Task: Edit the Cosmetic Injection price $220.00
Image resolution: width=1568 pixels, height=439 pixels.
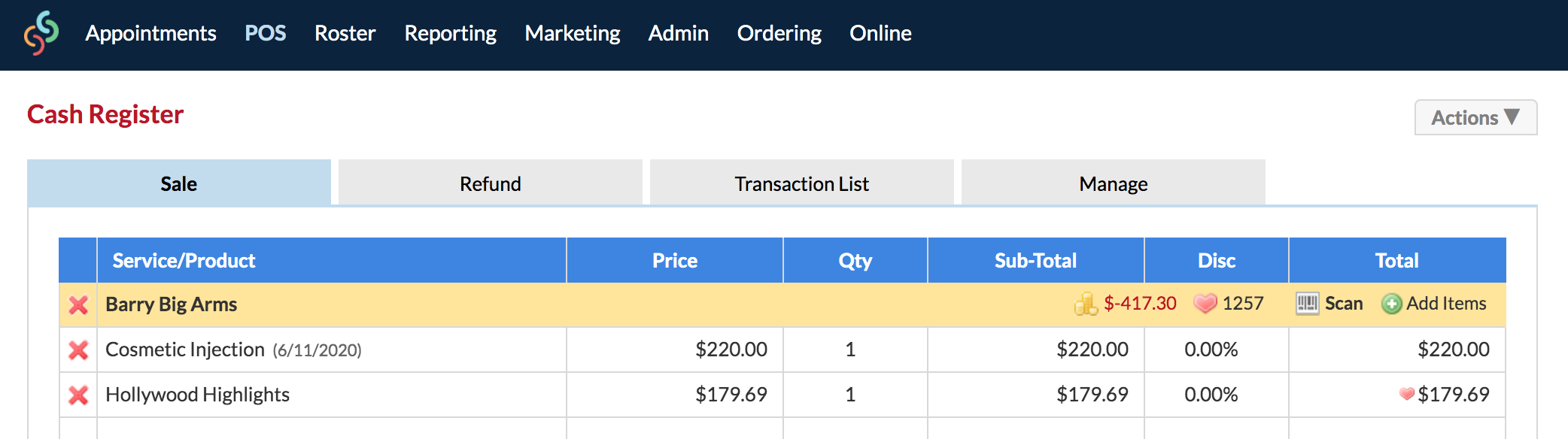Action: point(731,350)
